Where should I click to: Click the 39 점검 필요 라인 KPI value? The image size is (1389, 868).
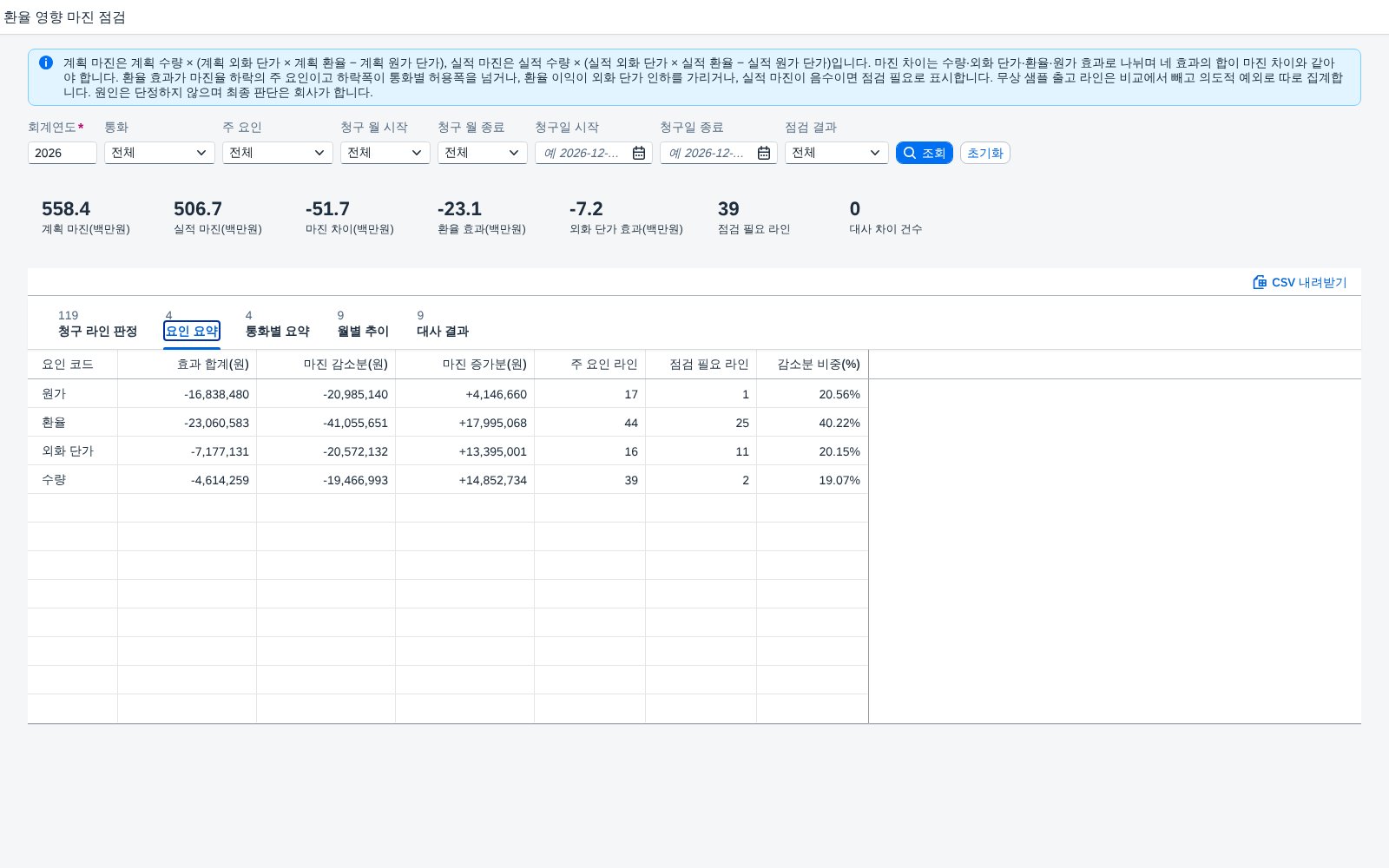(728, 209)
